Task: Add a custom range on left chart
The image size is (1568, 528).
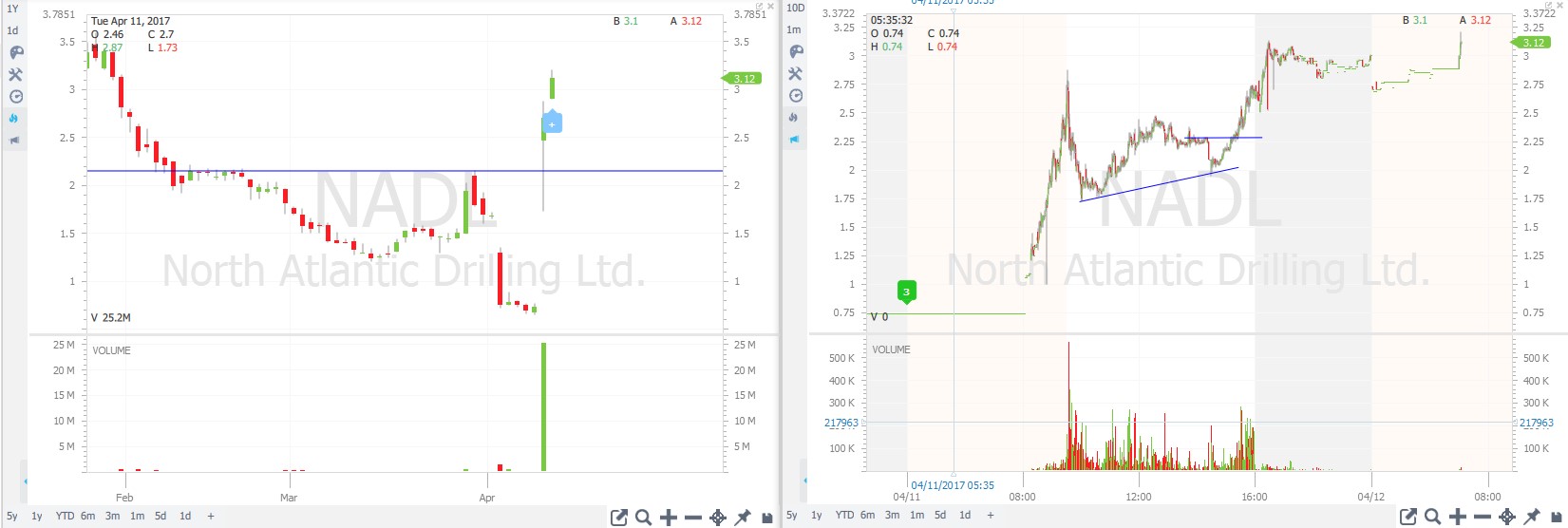Action: pos(211,516)
